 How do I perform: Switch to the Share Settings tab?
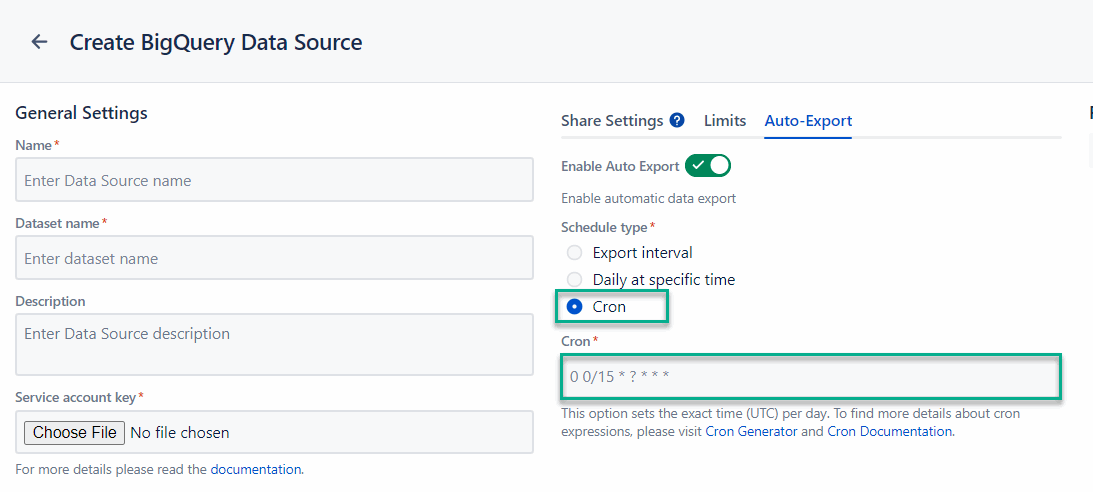click(612, 121)
